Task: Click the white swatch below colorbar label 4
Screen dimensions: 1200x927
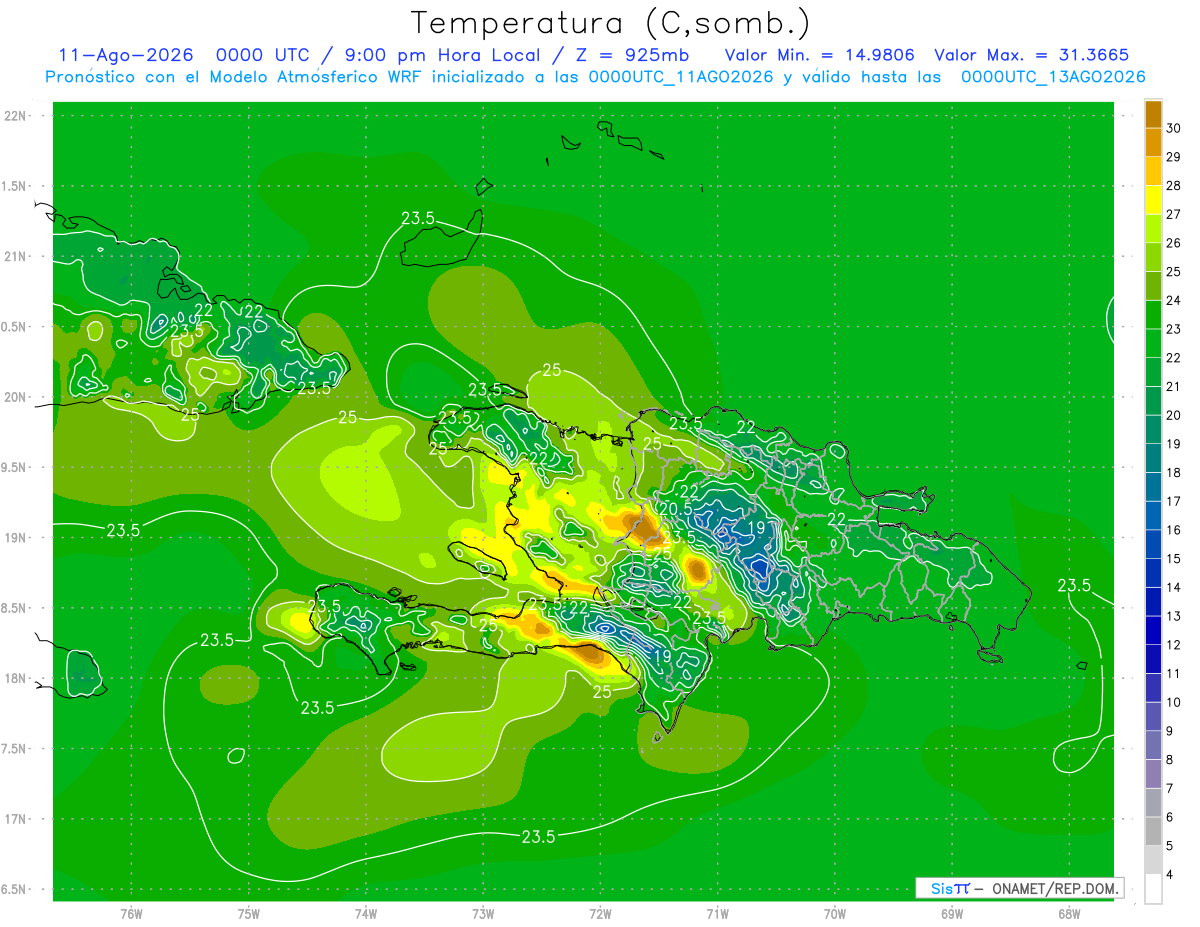Action: pyautogui.click(x=1153, y=889)
